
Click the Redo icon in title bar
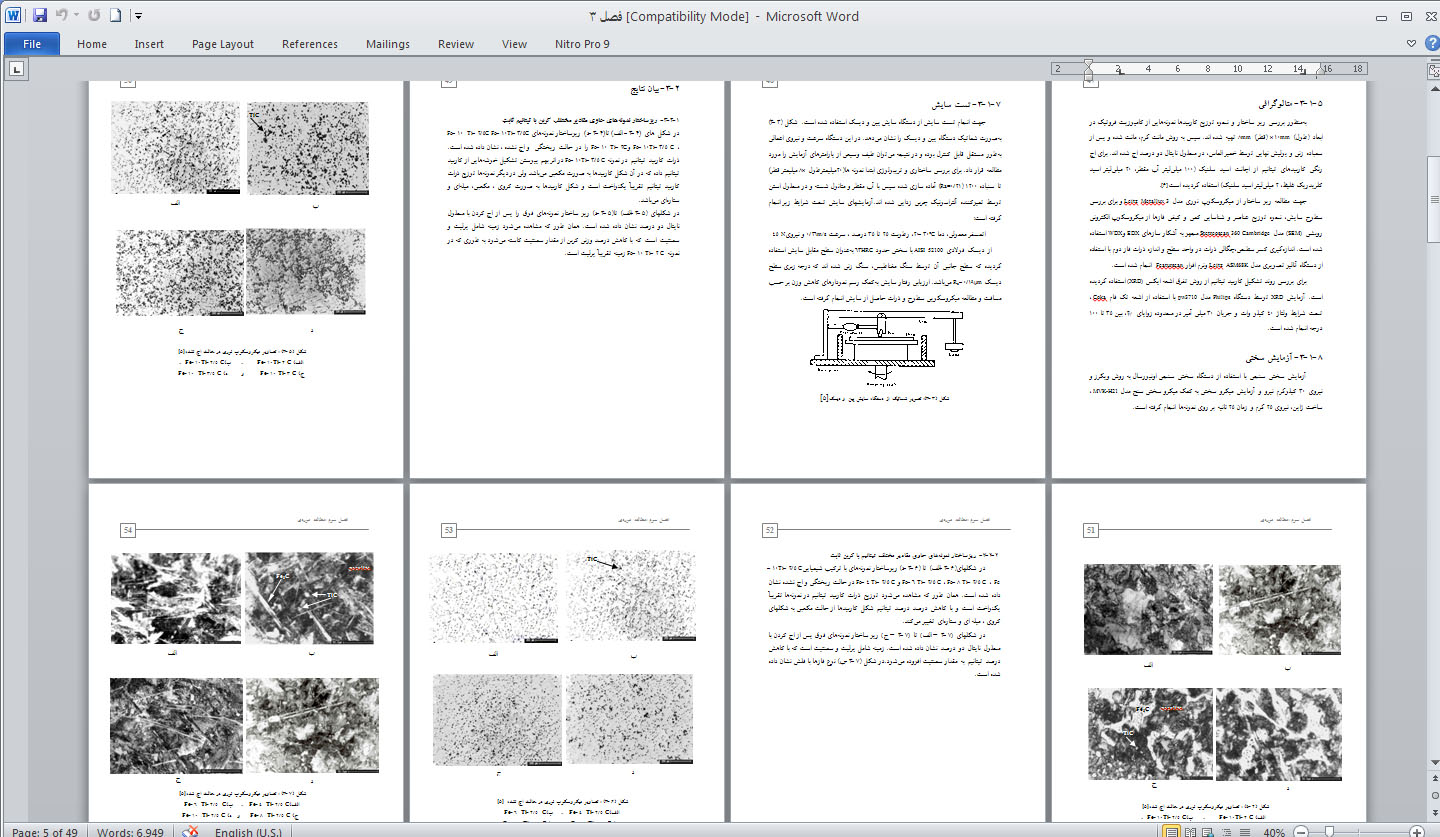click(x=94, y=16)
